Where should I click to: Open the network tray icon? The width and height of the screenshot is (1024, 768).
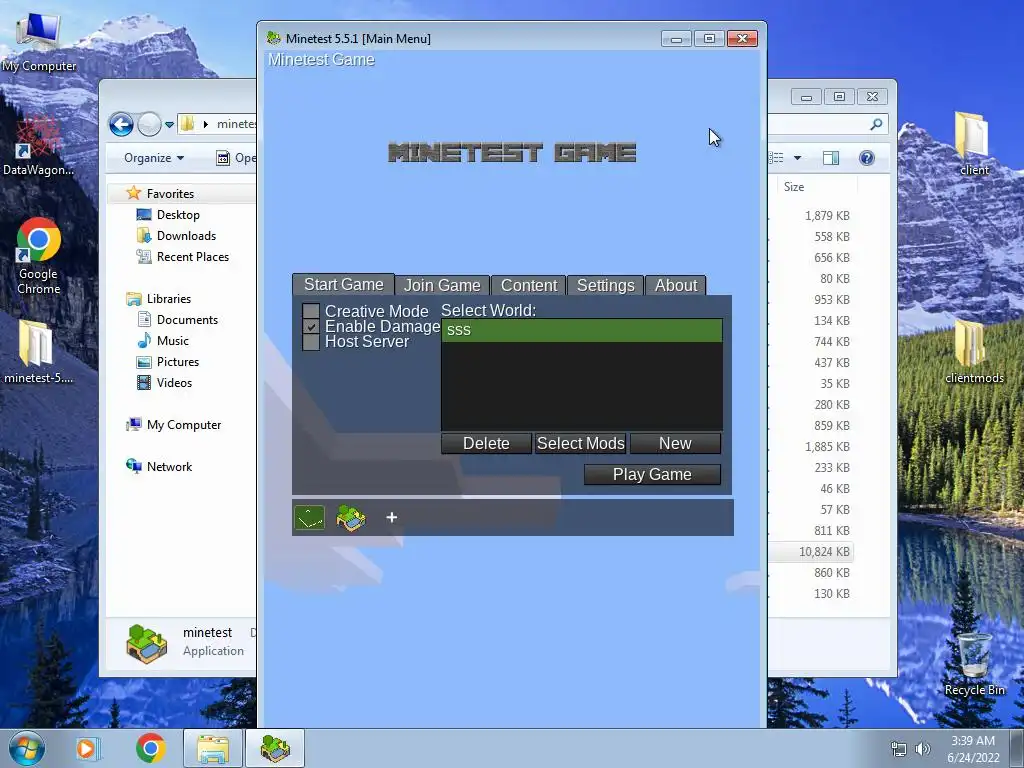899,749
